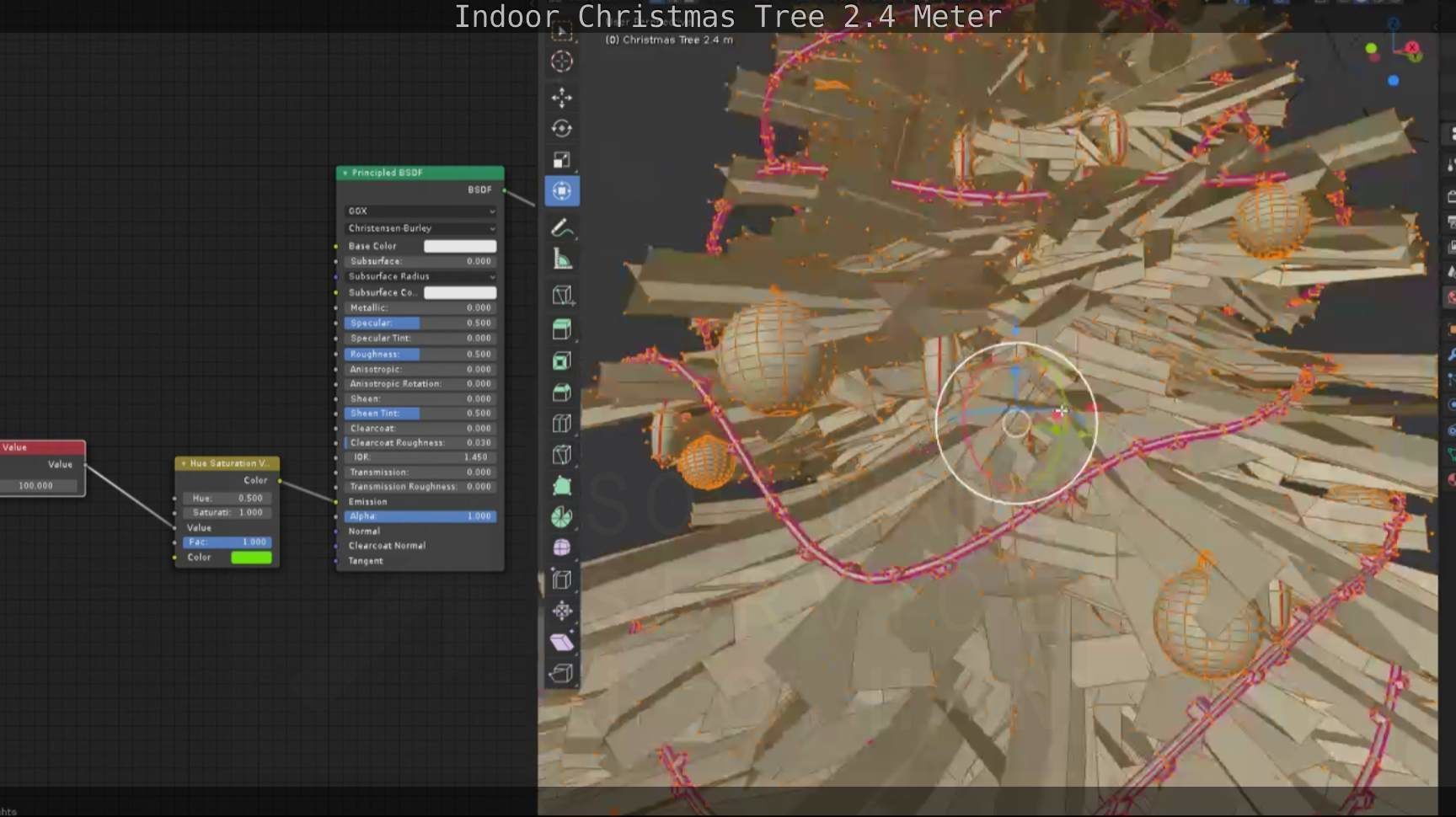Image resolution: width=1456 pixels, height=817 pixels.
Task: Select the Add Cube tool
Action: coord(562,296)
